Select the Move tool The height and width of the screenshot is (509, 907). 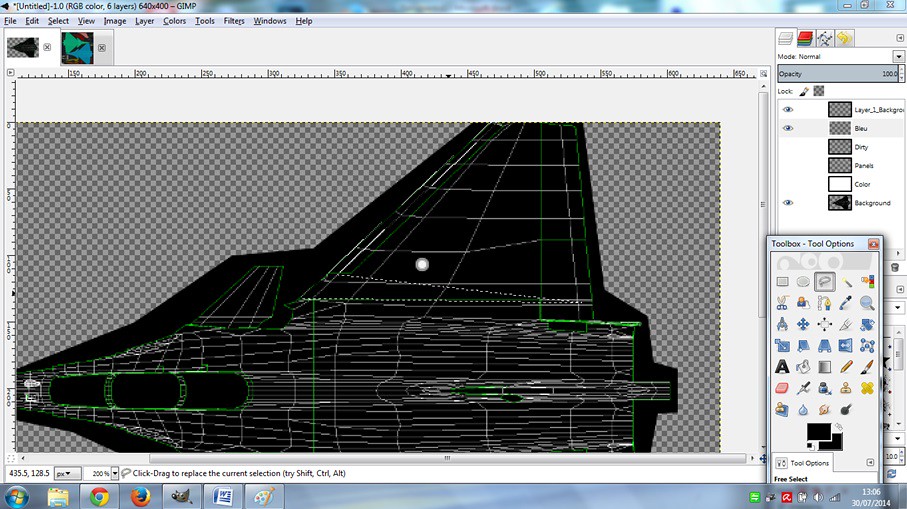tap(803, 324)
